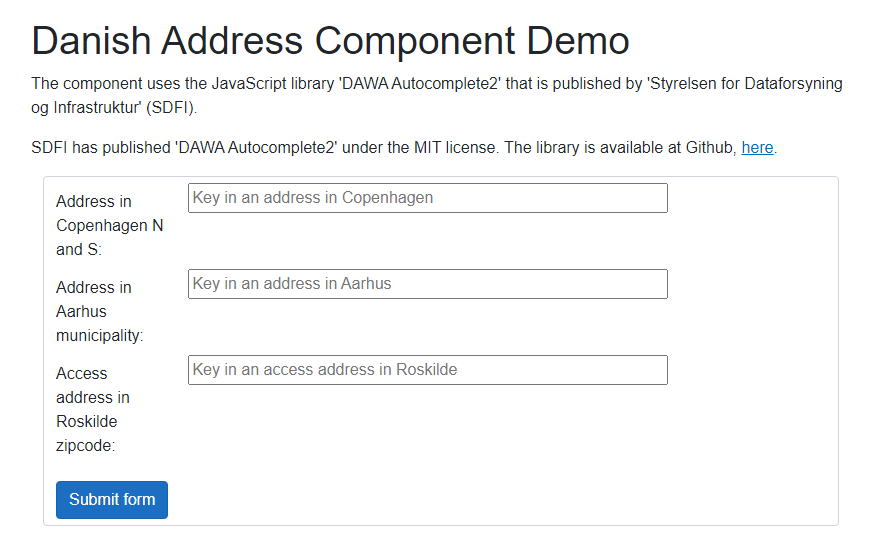Click the 'Access address in Roskilde zipcode' label
Screen dimensions: 873x560
click(x=93, y=409)
